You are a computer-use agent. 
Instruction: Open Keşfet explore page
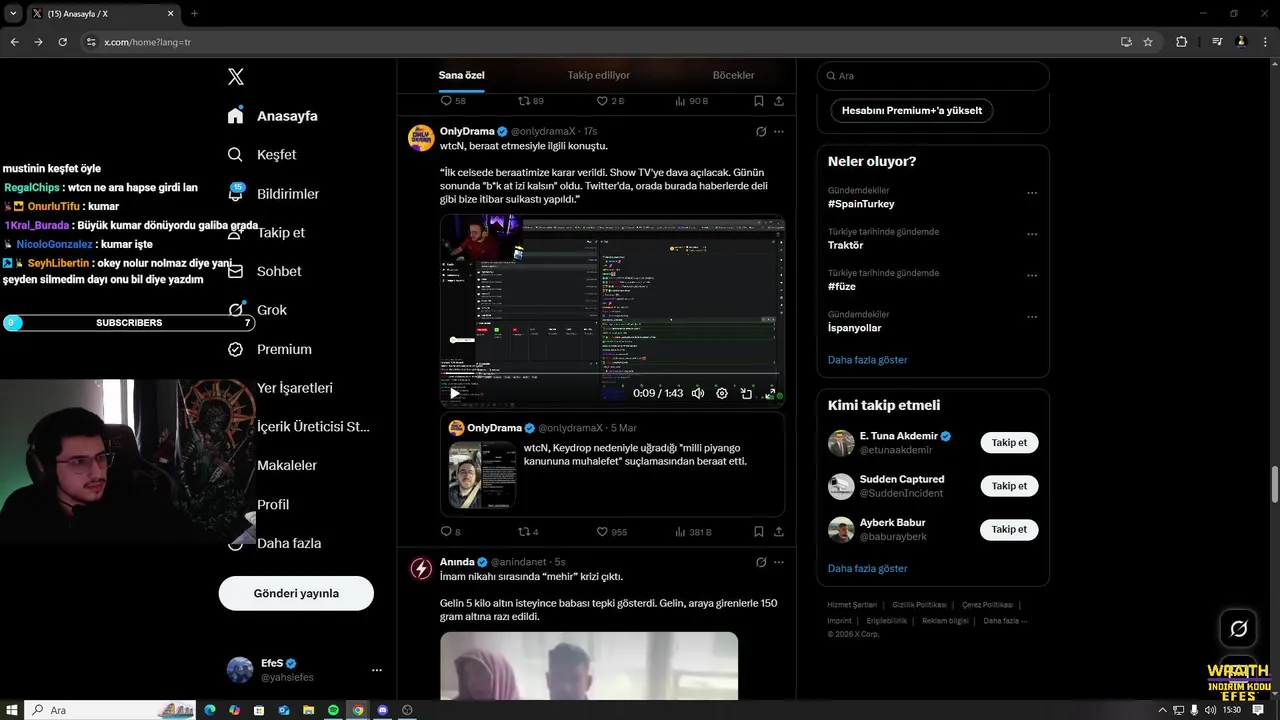(262, 155)
